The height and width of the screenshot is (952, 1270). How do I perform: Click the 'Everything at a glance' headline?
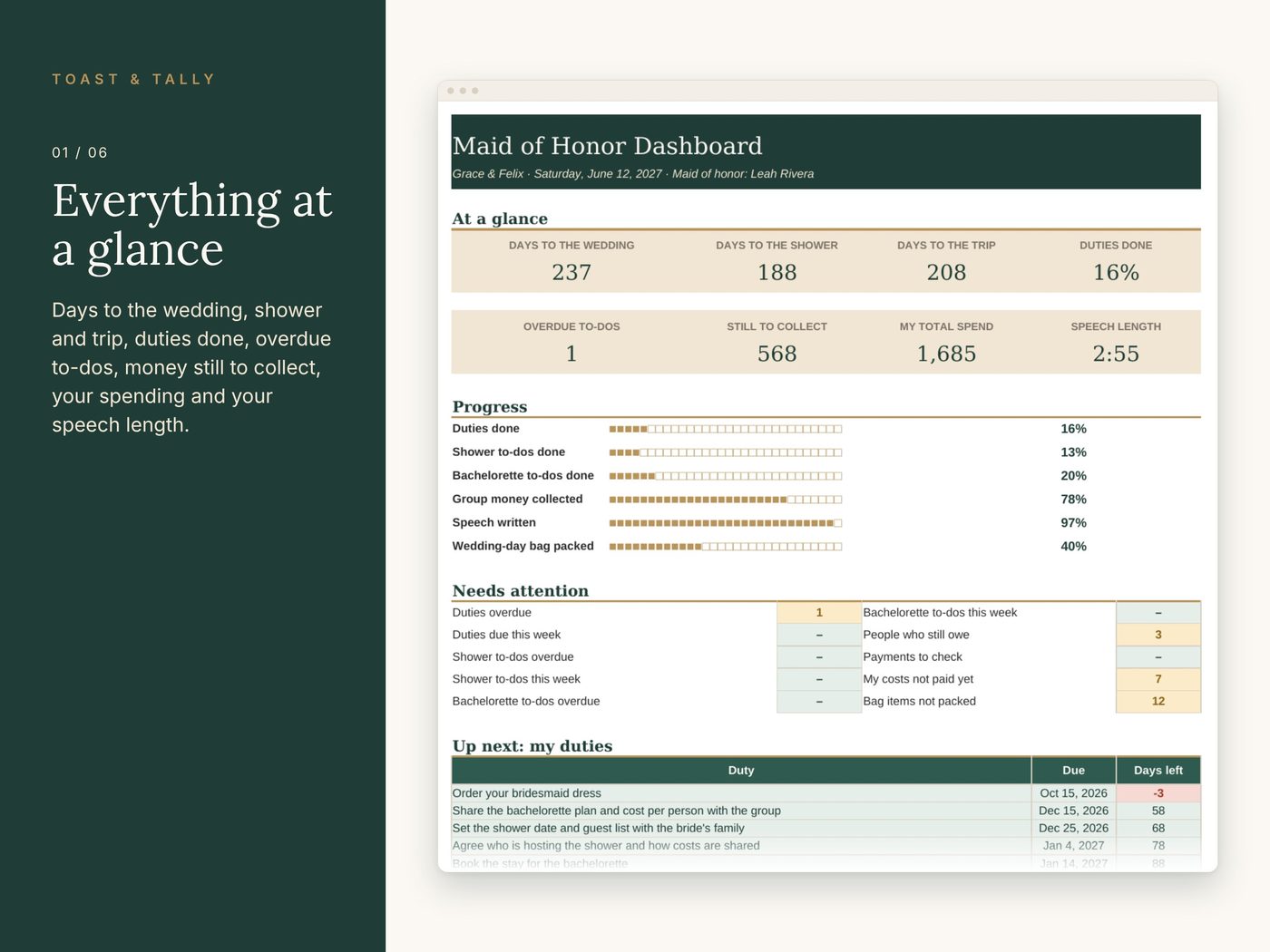pyautogui.click(x=192, y=225)
